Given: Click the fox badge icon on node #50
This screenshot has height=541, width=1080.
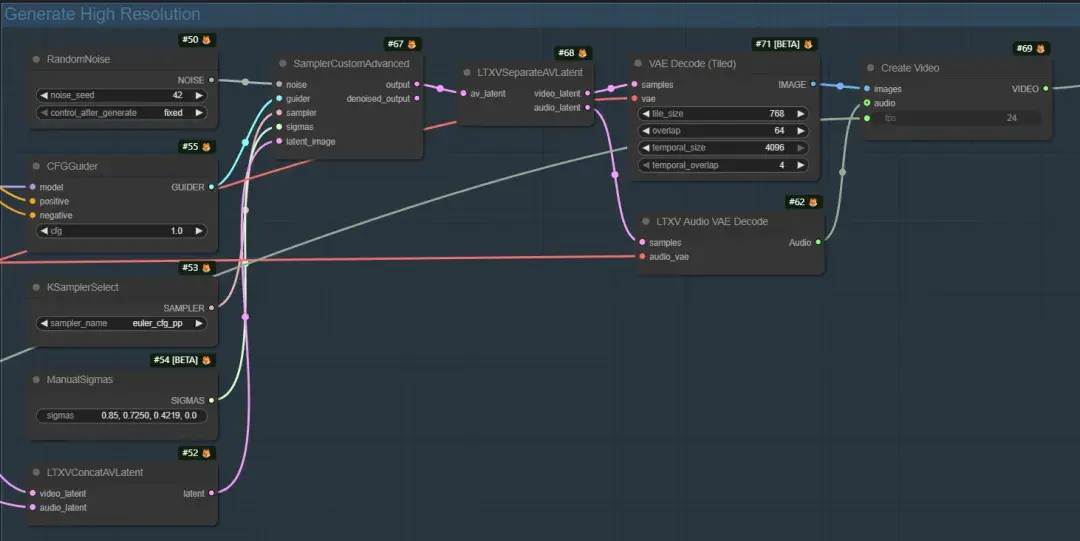Looking at the screenshot, I should tap(206, 40).
